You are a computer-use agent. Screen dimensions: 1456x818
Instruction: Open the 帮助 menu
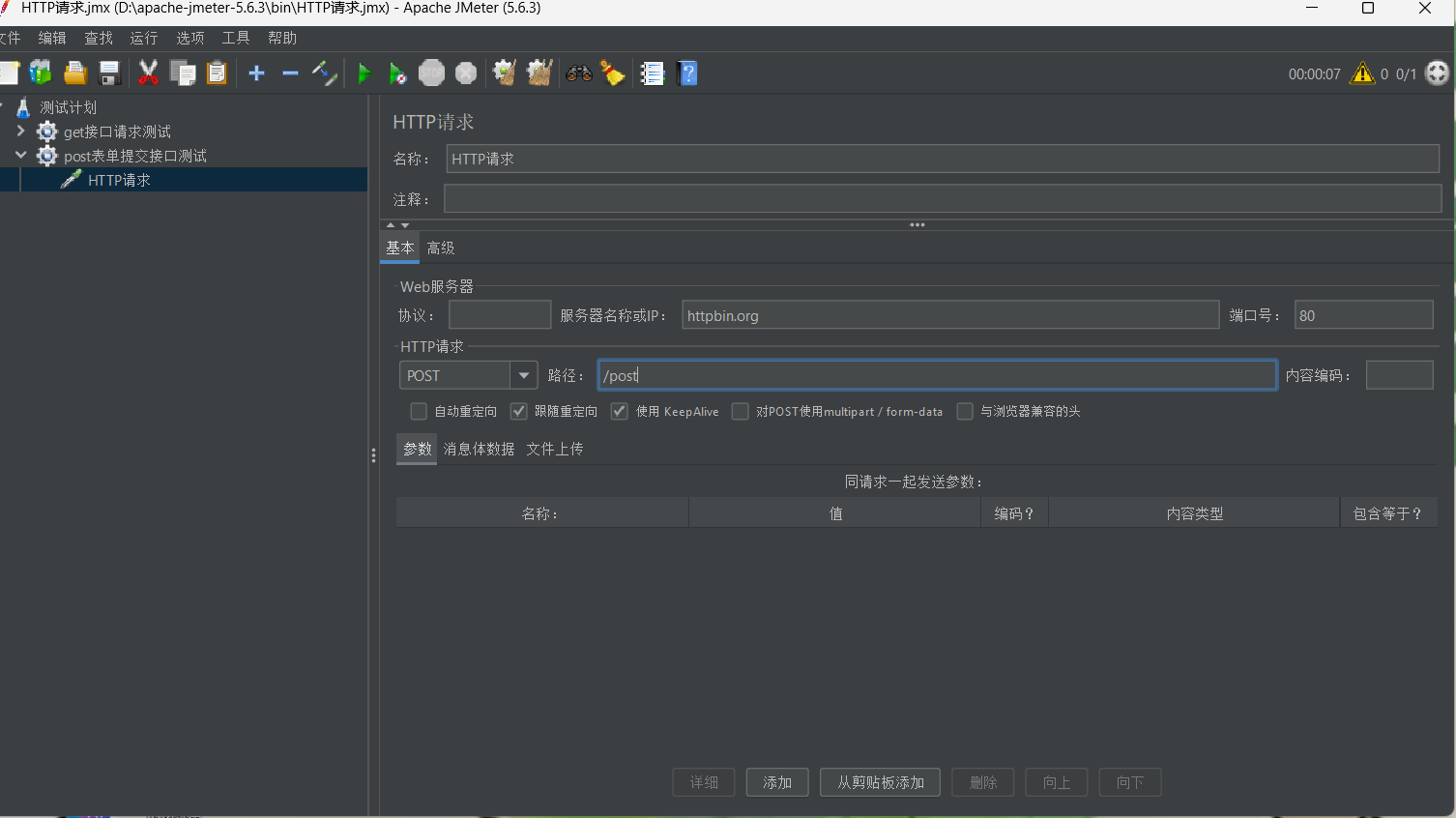coord(282,38)
